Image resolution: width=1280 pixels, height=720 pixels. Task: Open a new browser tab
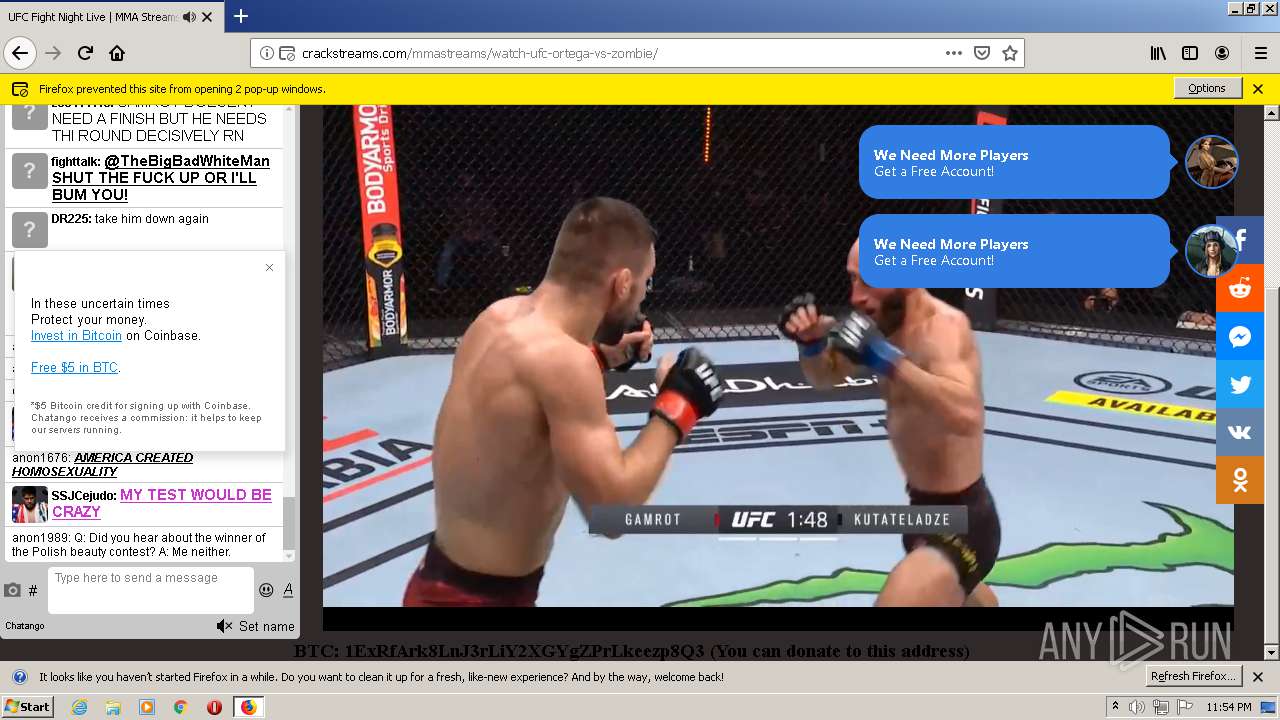(x=241, y=16)
